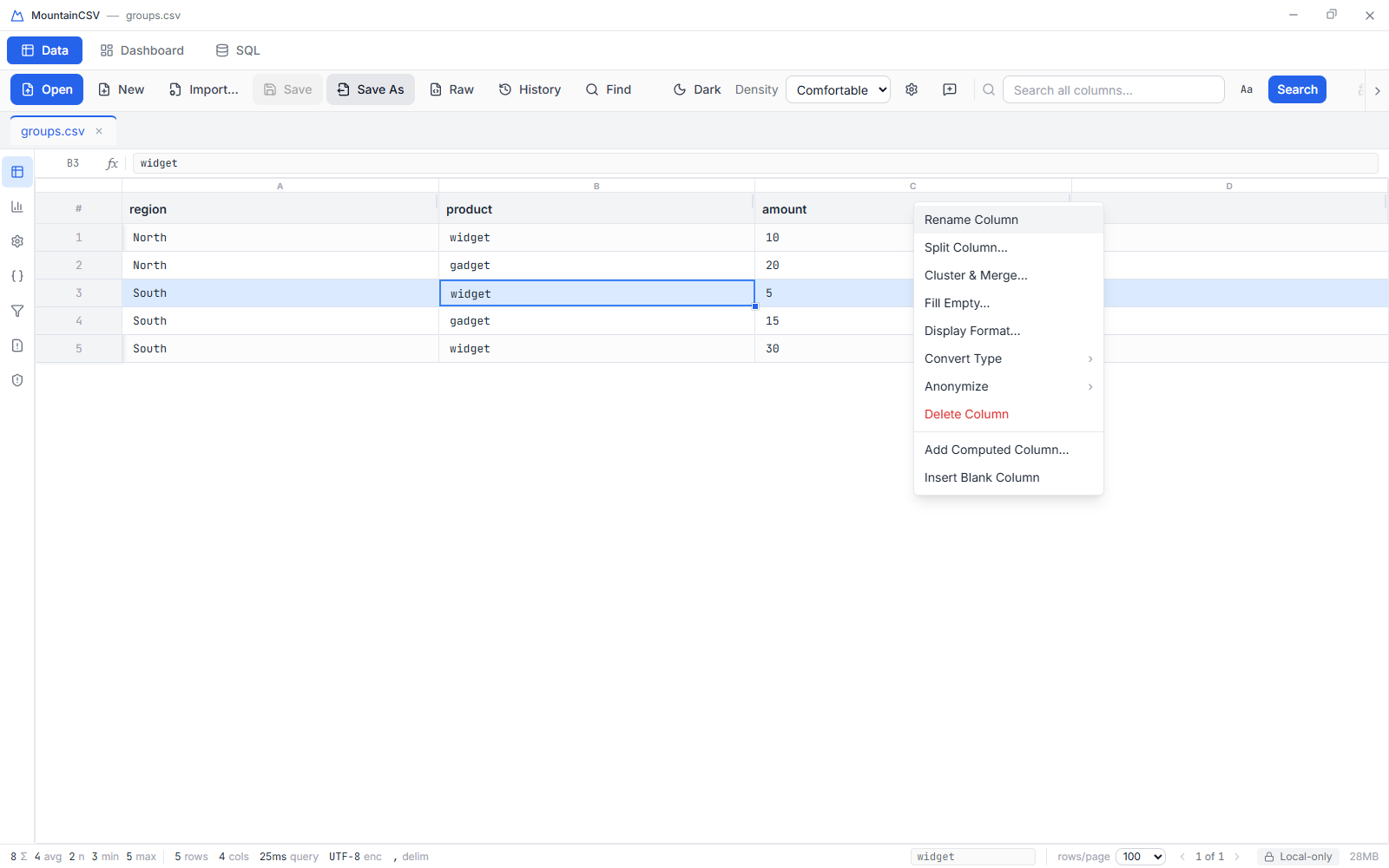Open the chart panel sidebar icon
The width and height of the screenshot is (1389, 868).
(x=17, y=207)
